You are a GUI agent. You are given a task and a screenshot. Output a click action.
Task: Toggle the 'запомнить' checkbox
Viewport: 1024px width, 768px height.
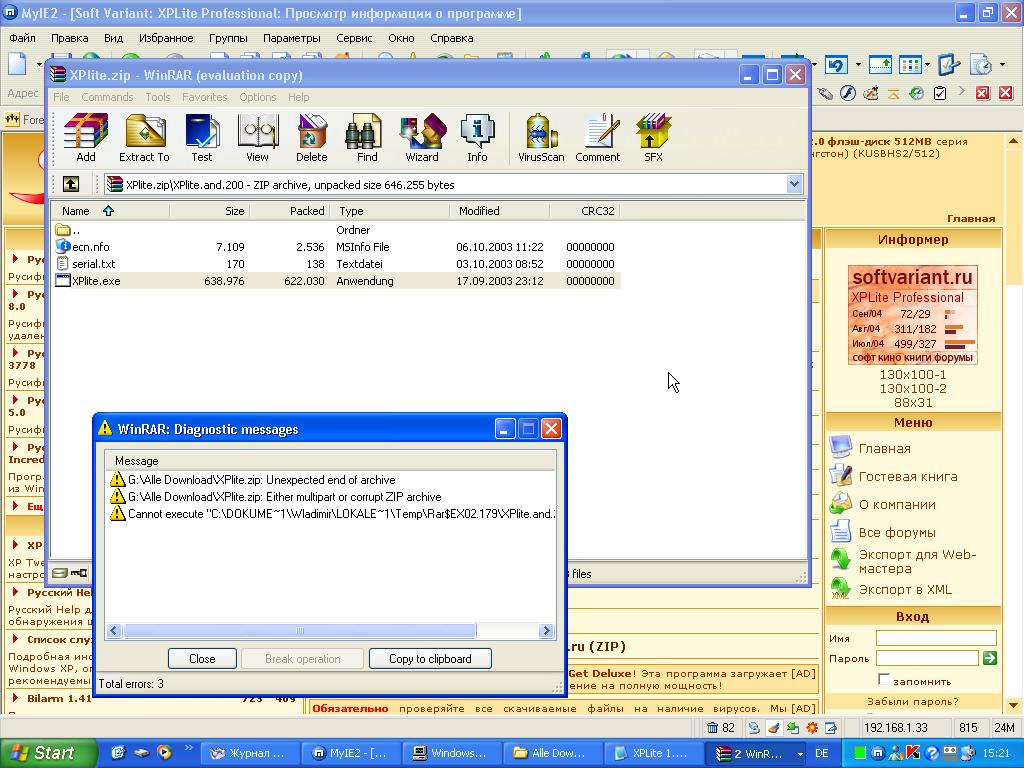tap(884, 680)
